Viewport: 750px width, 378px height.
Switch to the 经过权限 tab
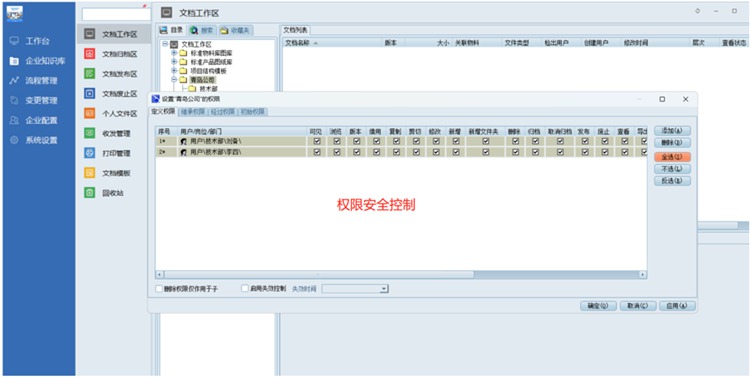click(x=223, y=112)
